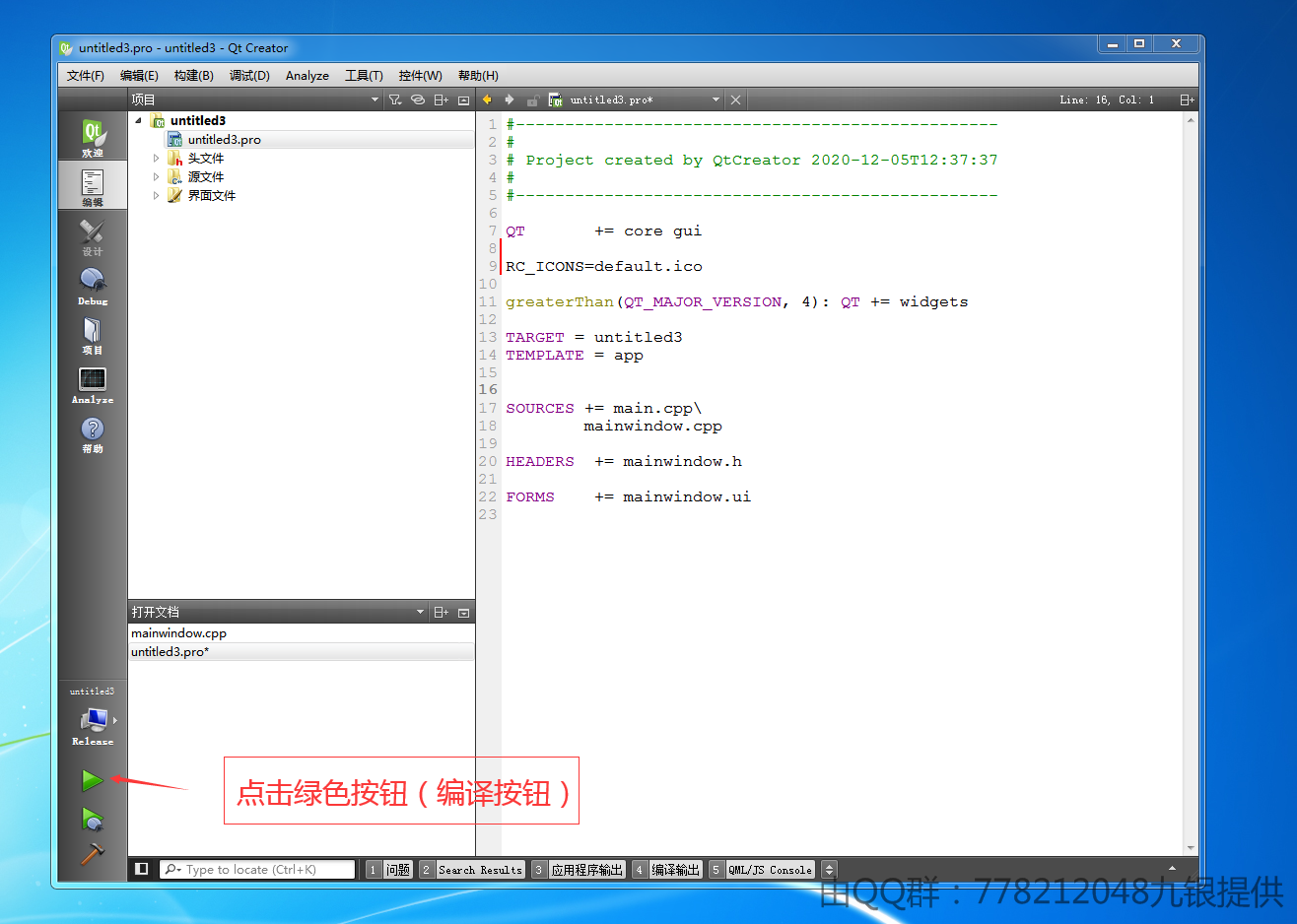Split the Projects side panel
1297x924 pixels.
coord(441,99)
